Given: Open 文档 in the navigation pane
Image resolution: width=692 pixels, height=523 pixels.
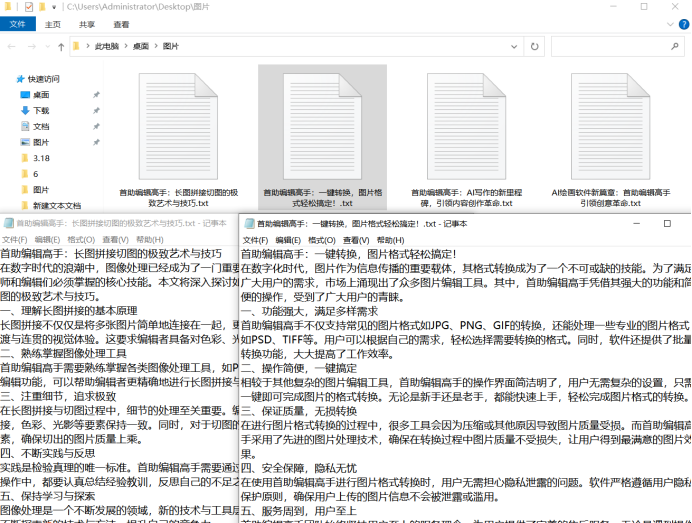Looking at the screenshot, I should tap(41, 127).
